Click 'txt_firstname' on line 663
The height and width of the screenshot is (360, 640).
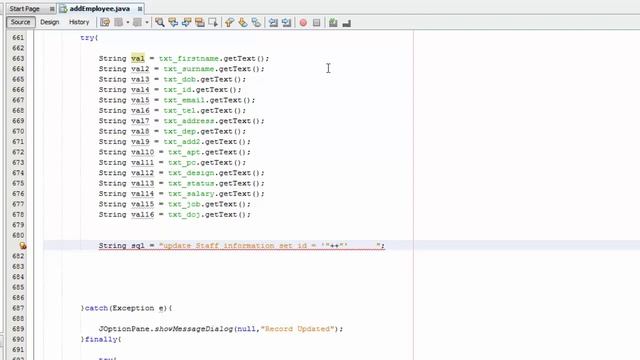pos(189,58)
